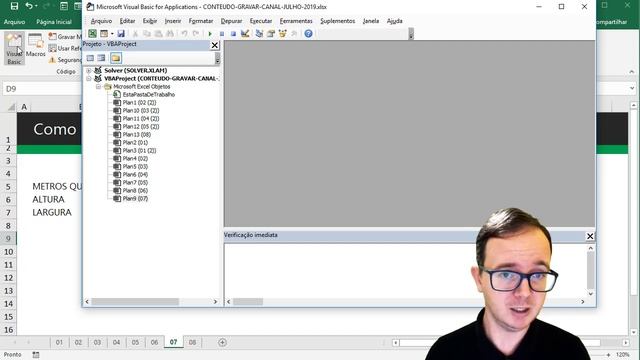Screen dimensions: 640x360
Task: Open the Arquivo menu in VBA editor
Action: (101, 21)
